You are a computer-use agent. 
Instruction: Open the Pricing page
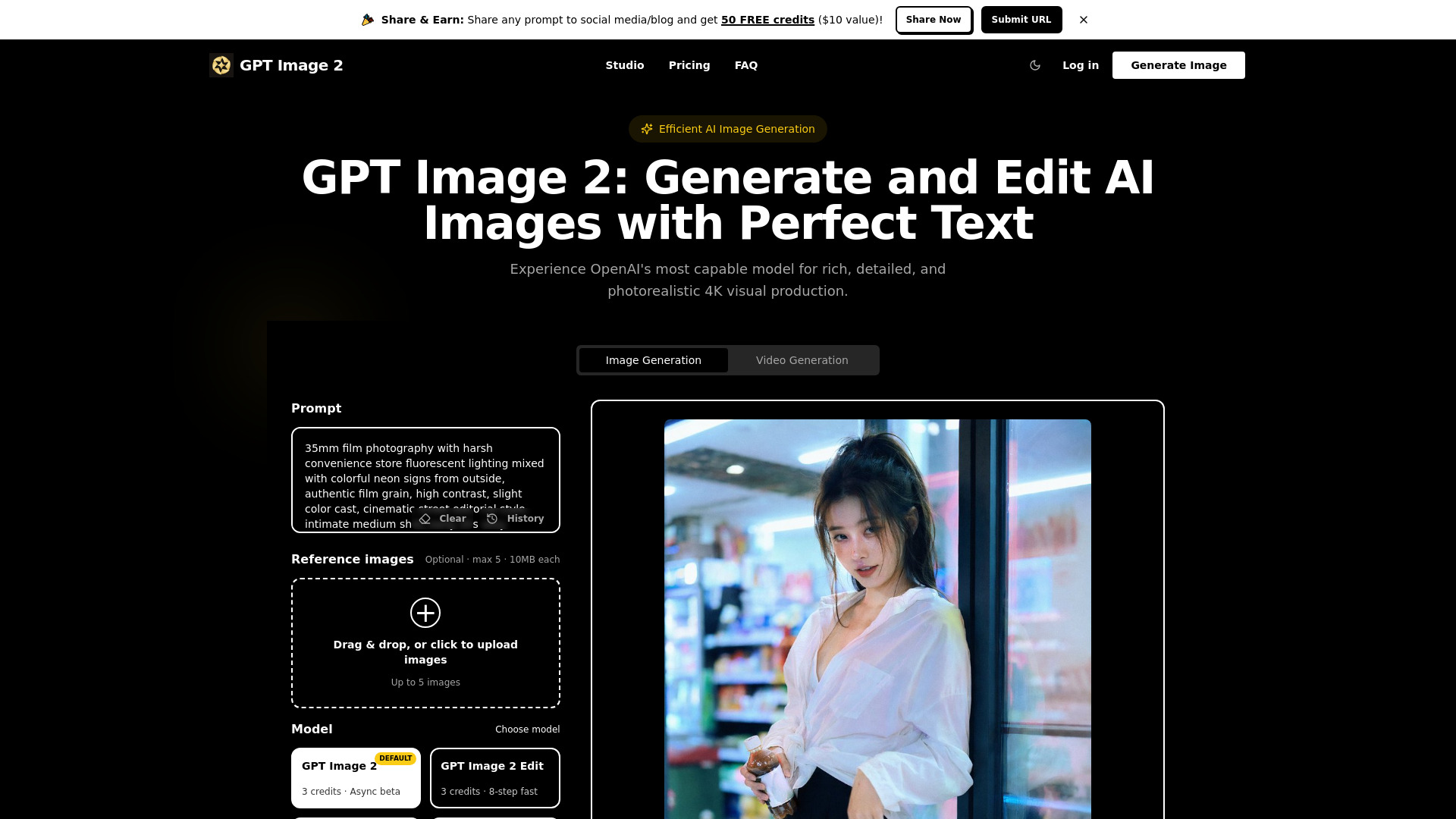click(x=689, y=65)
